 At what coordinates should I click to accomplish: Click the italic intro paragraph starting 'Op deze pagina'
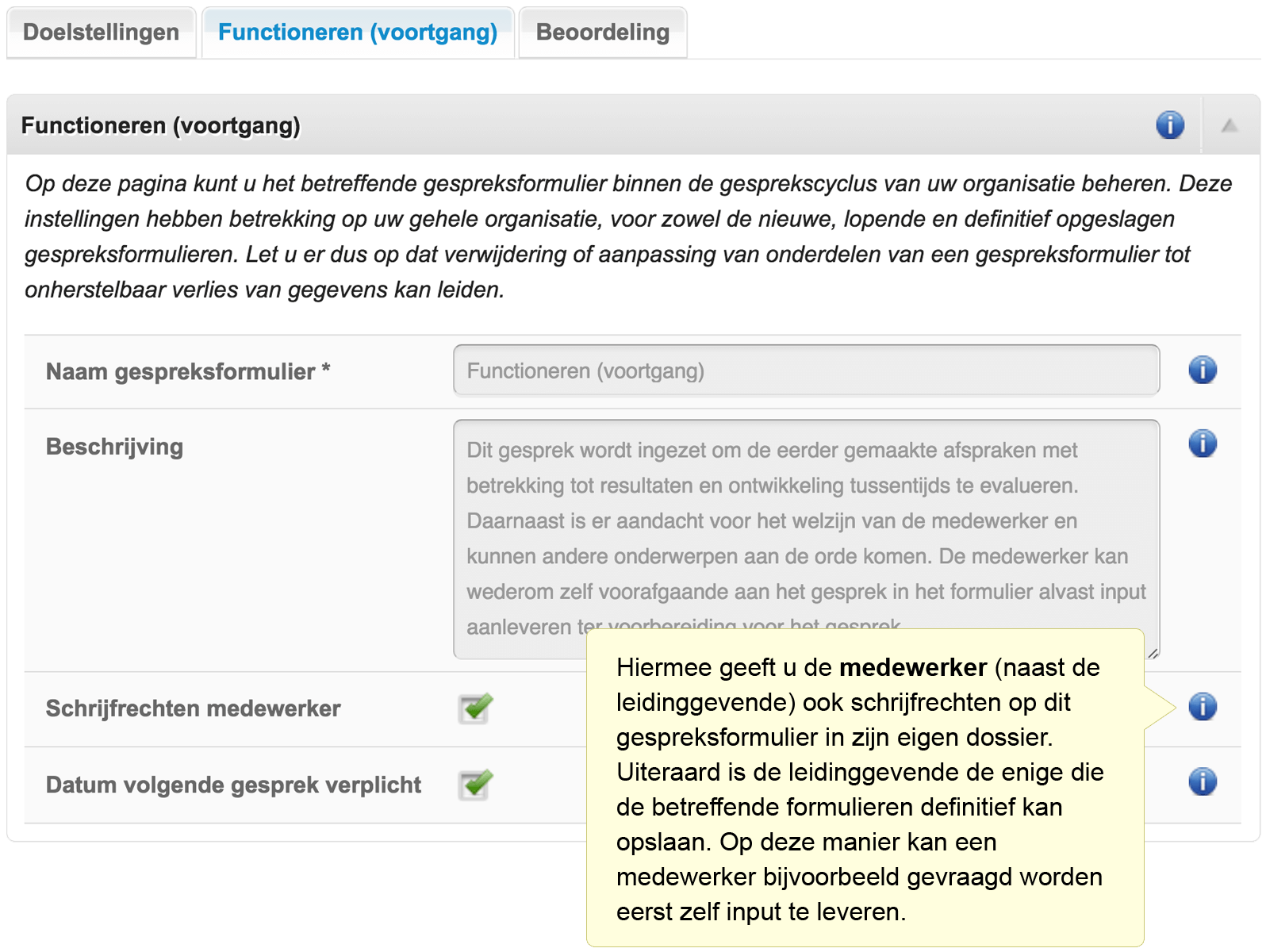[628, 236]
